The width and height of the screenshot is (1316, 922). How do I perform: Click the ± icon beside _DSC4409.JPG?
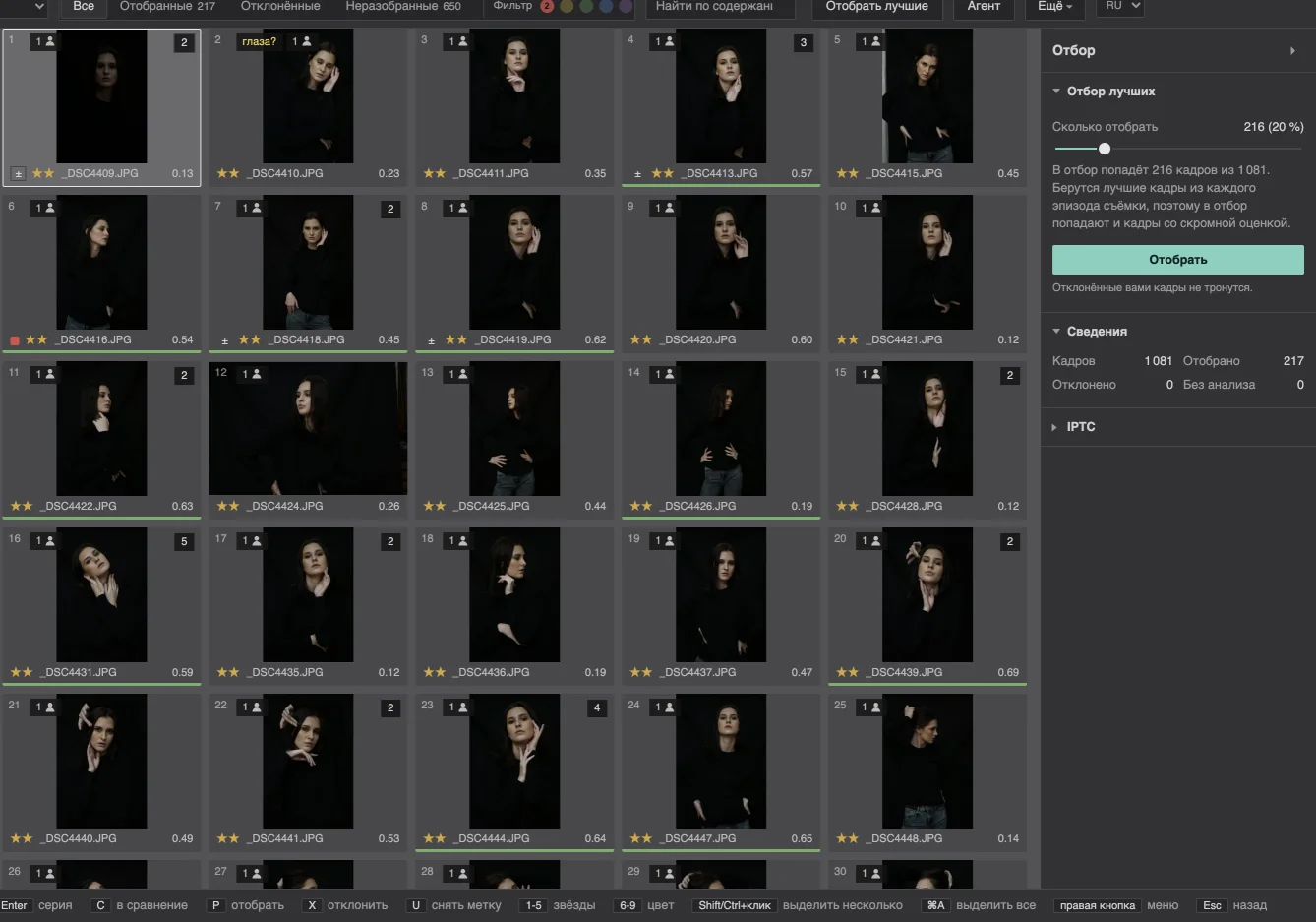point(18,173)
